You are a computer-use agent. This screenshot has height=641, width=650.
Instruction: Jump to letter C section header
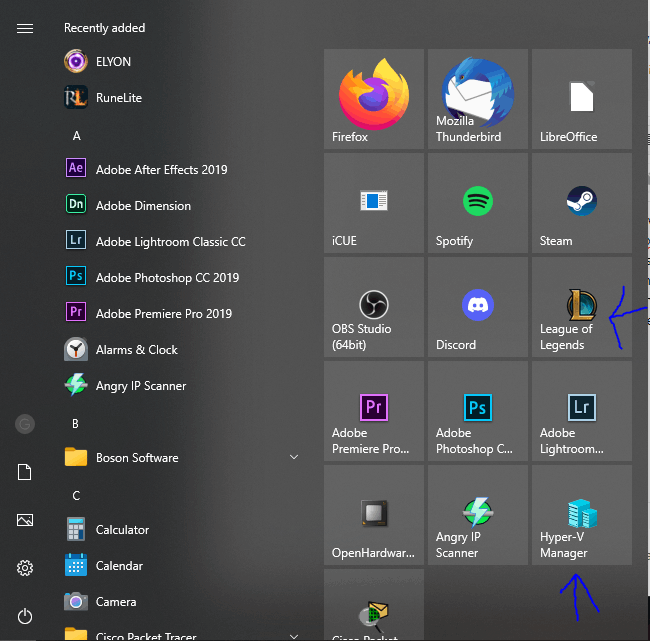pos(76,495)
